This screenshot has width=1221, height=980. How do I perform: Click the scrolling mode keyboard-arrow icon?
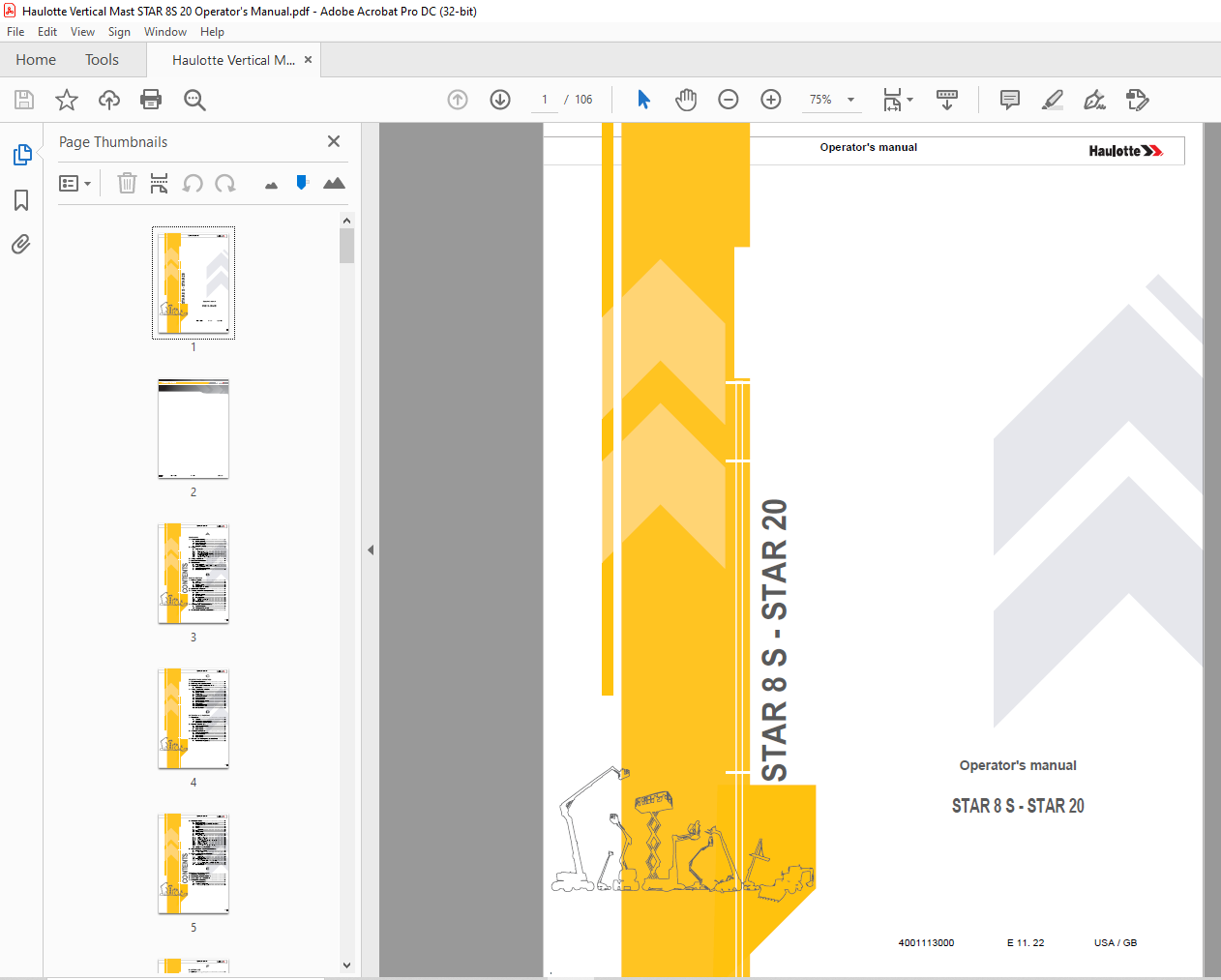(947, 100)
